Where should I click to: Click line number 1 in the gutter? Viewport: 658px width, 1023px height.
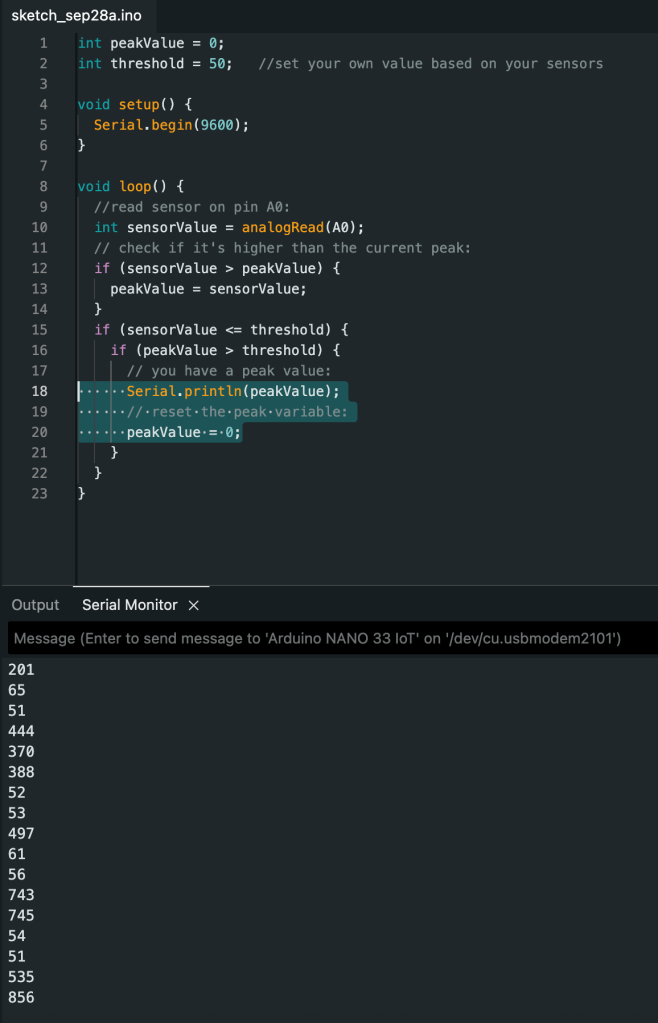[43, 43]
